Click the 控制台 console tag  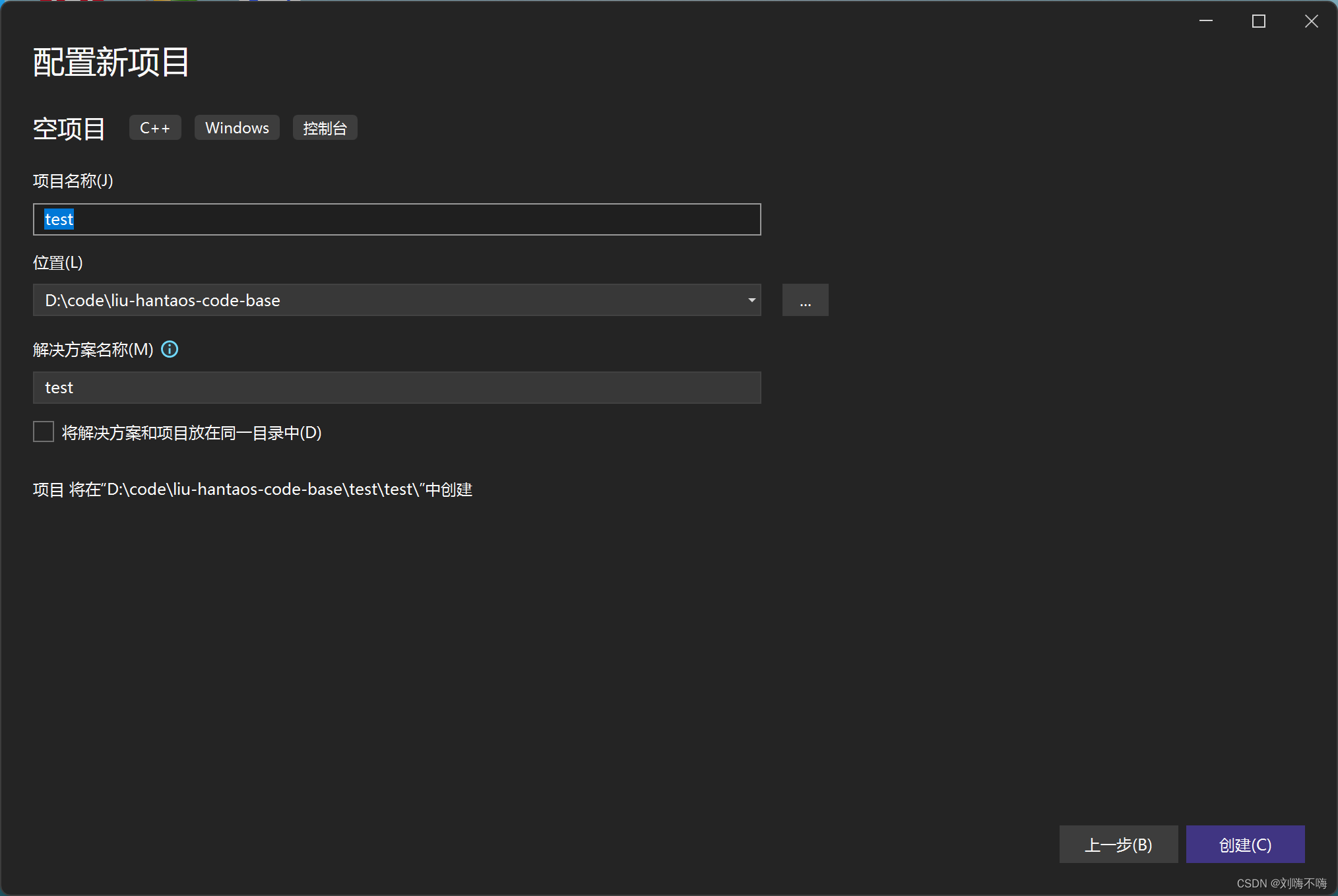coord(325,128)
